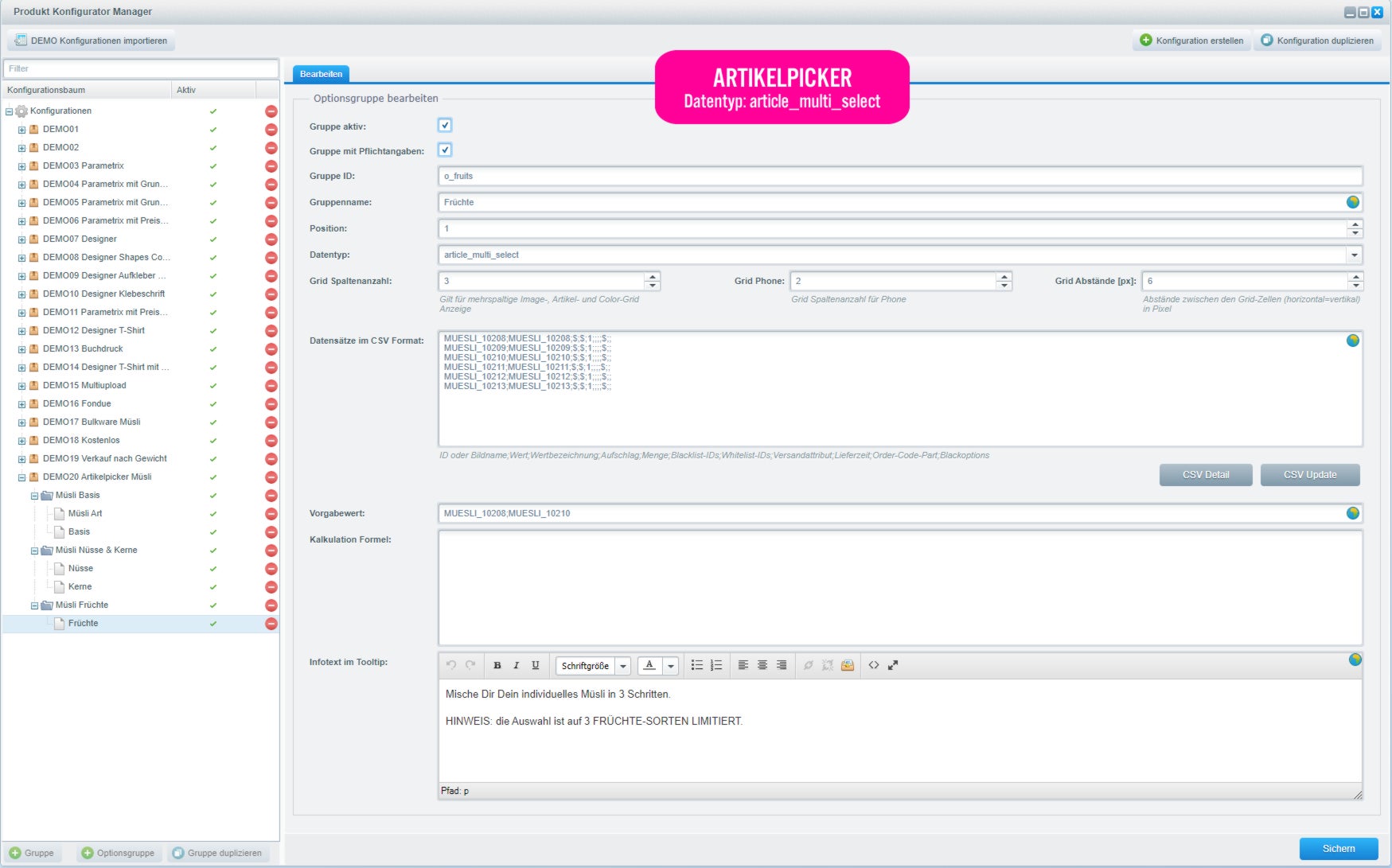The height and width of the screenshot is (868, 1392).
Task: Open translation globe for Gruppenname
Action: click(x=1352, y=202)
